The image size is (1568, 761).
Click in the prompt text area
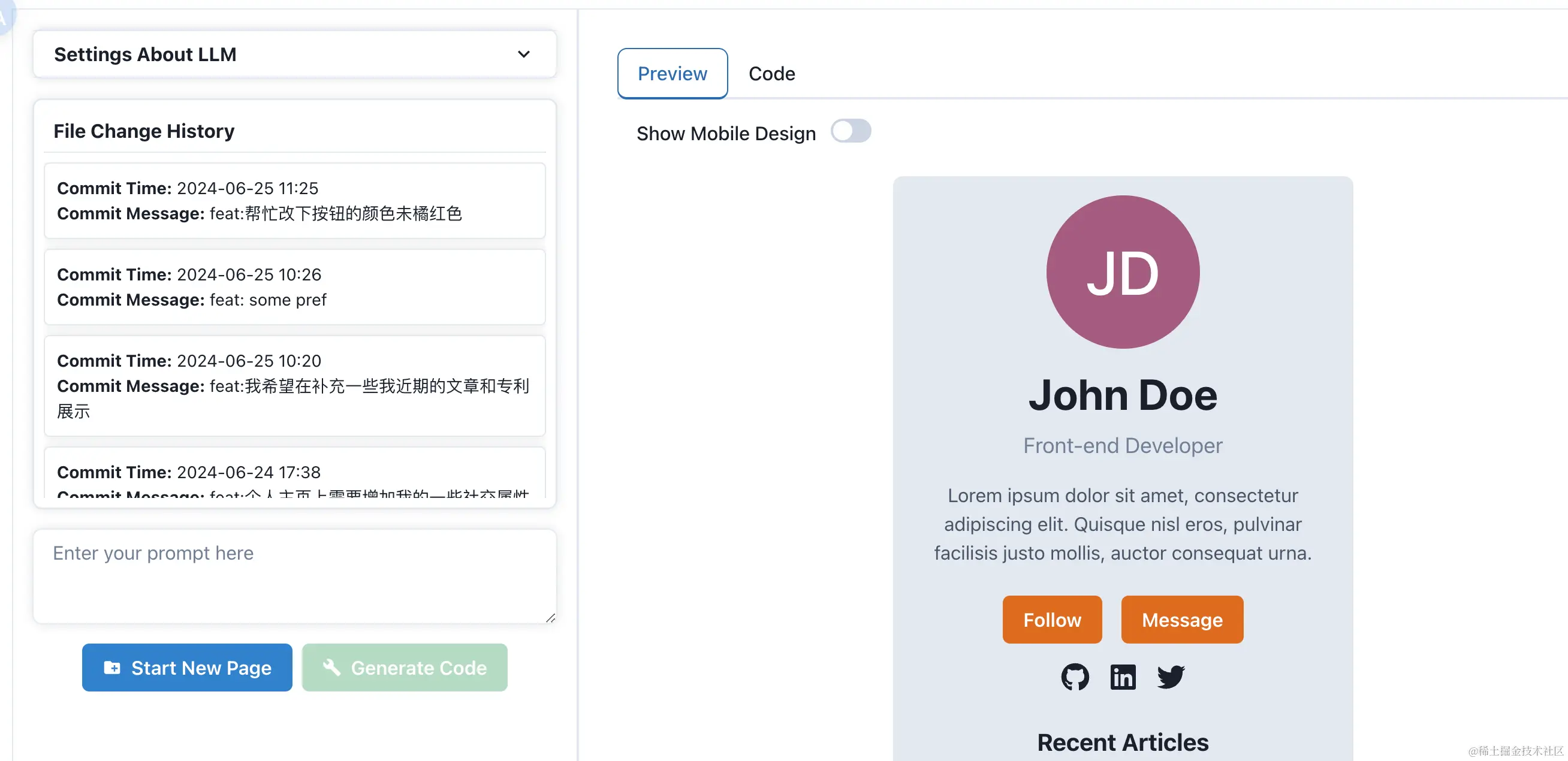[295, 575]
